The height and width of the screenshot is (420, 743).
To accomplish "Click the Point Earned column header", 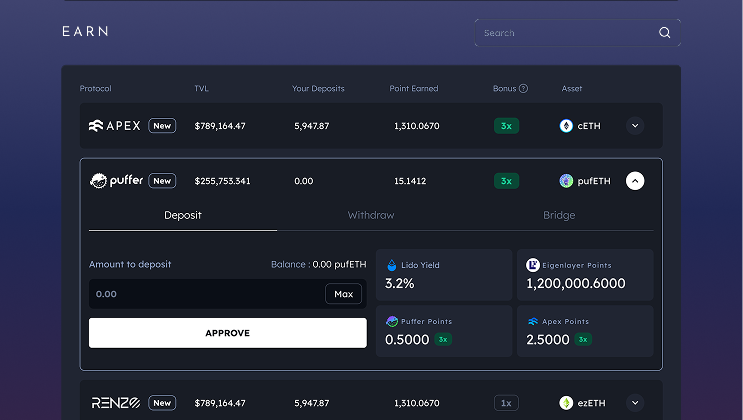I will (414, 89).
